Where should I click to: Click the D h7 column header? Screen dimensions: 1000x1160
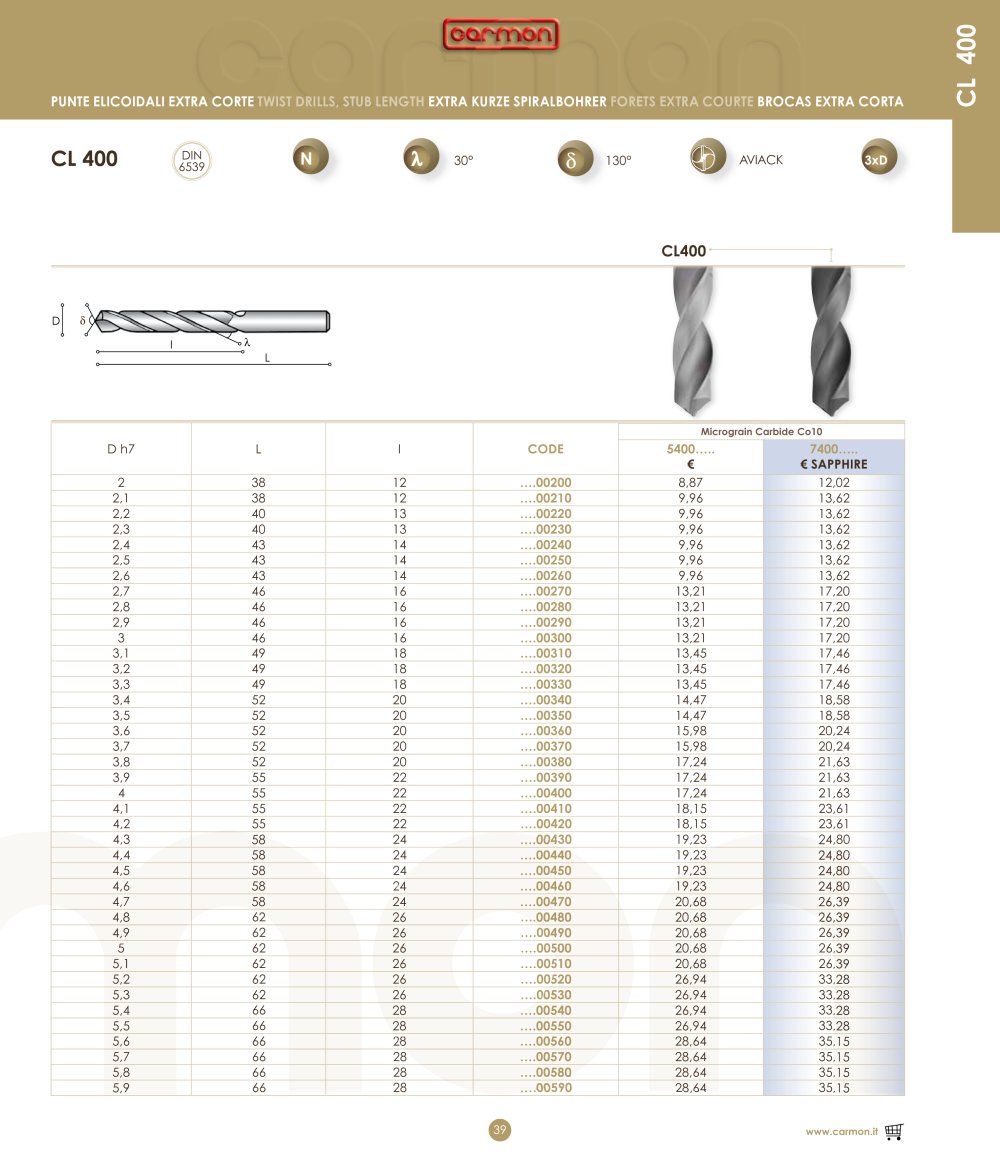point(121,448)
